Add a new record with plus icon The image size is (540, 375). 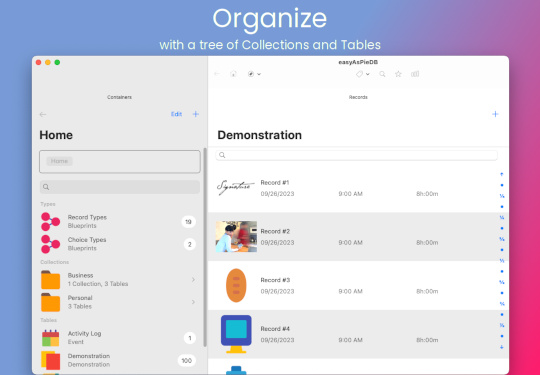click(495, 114)
